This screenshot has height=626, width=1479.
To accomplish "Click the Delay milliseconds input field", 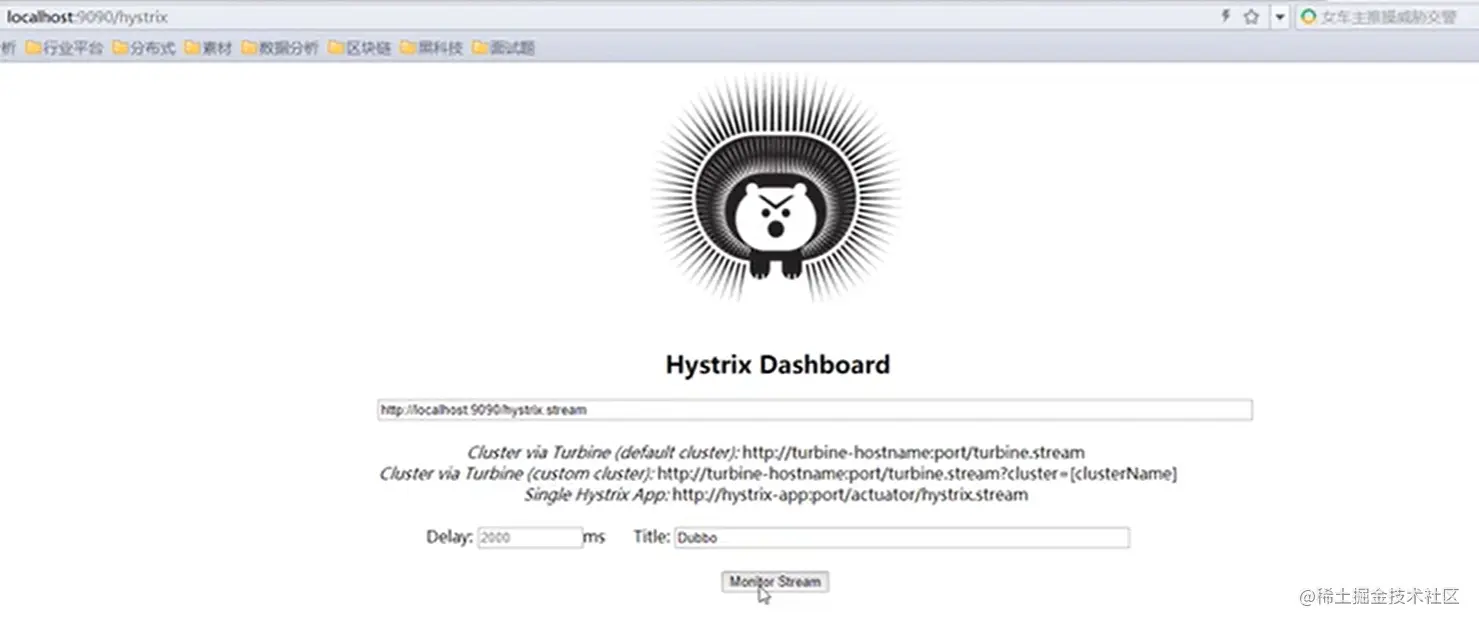I will pos(530,537).
